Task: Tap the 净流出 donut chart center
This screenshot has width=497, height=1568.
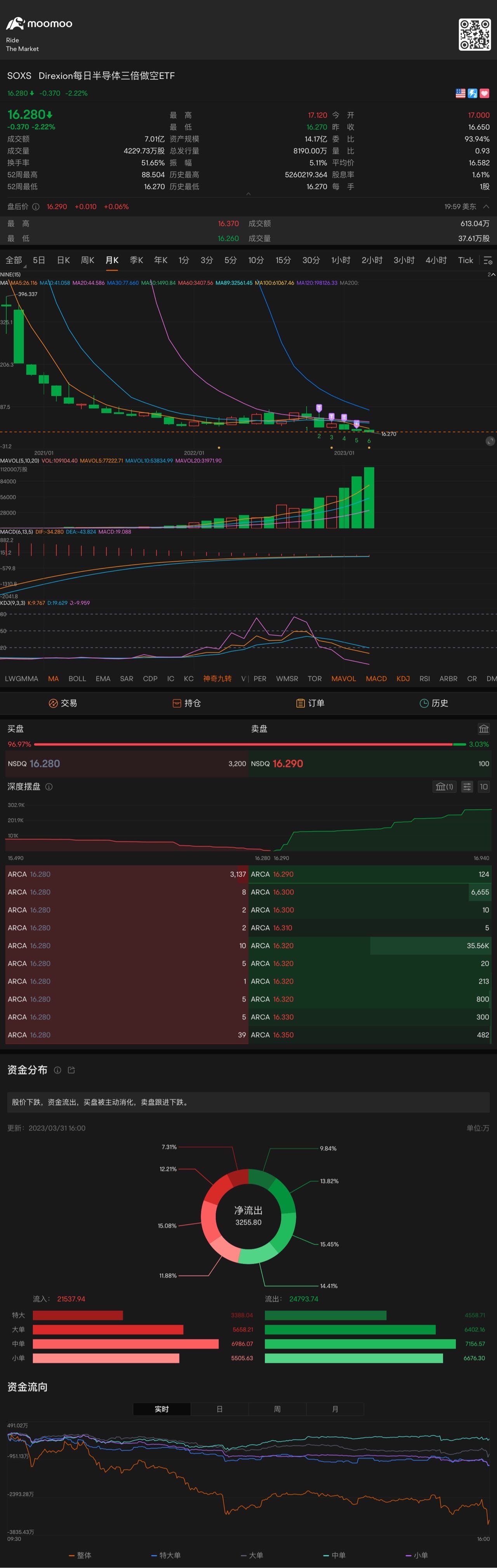Action: 248,1216
